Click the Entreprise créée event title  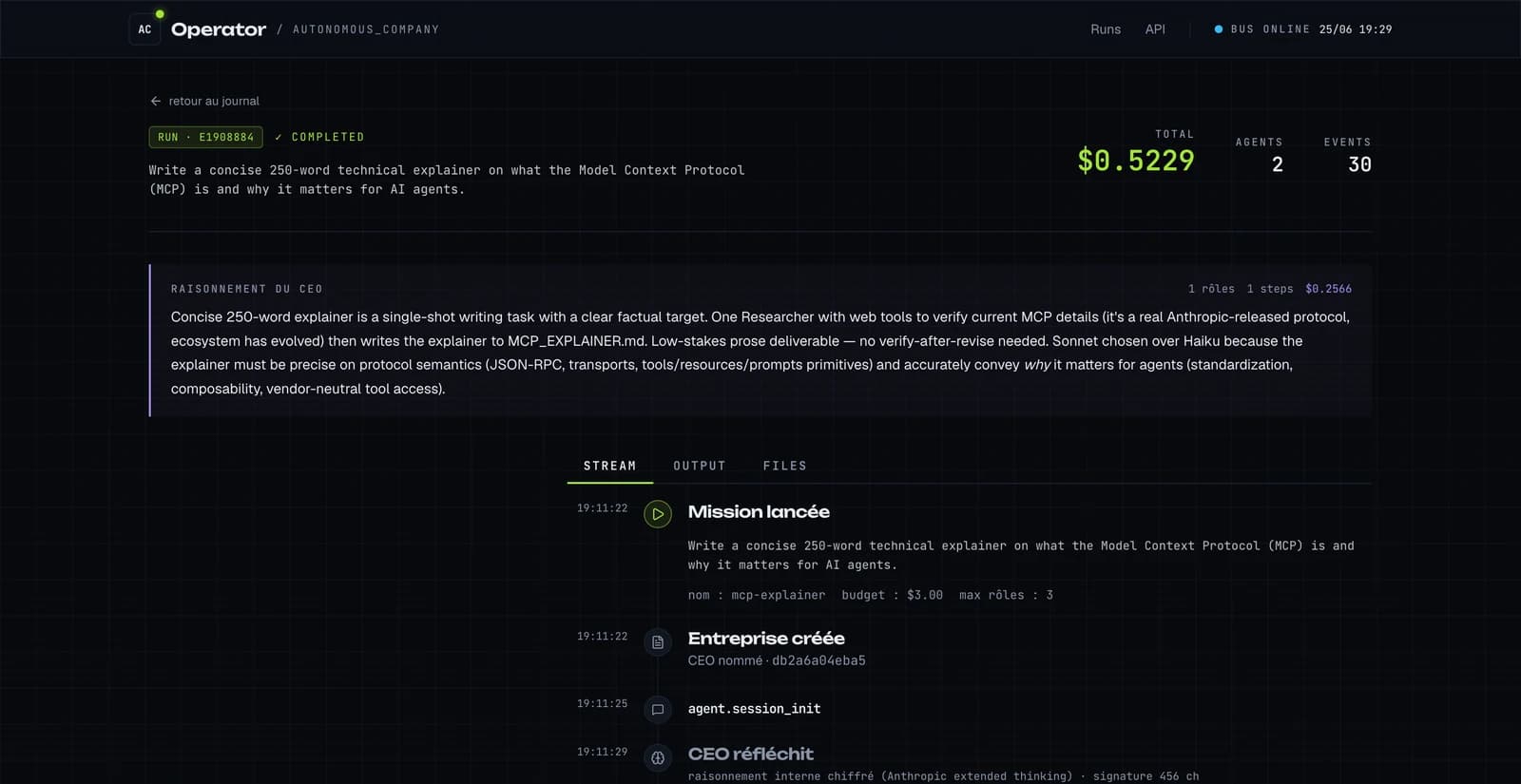coord(766,639)
